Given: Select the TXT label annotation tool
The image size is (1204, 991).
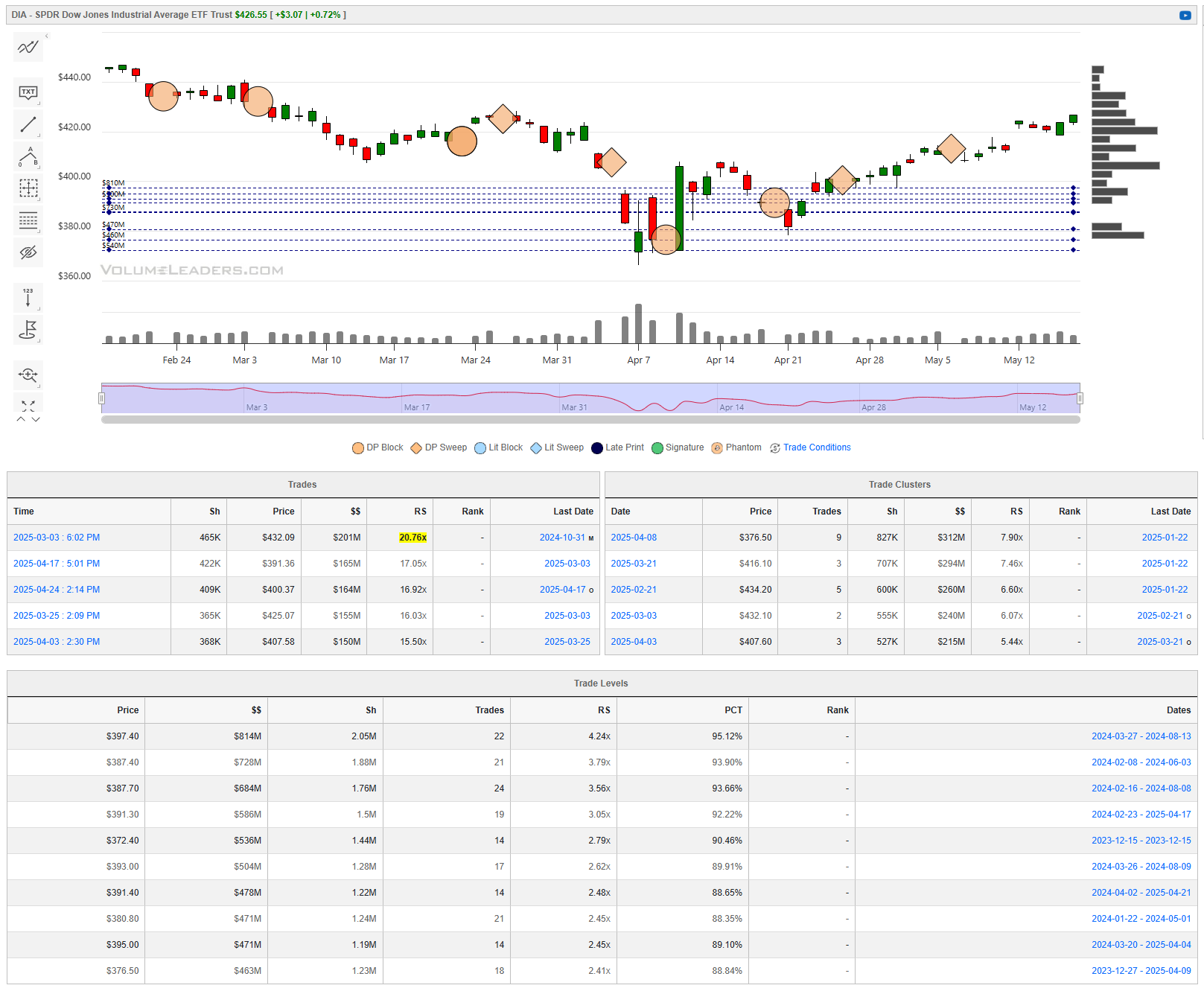Looking at the screenshot, I should pos(28,92).
